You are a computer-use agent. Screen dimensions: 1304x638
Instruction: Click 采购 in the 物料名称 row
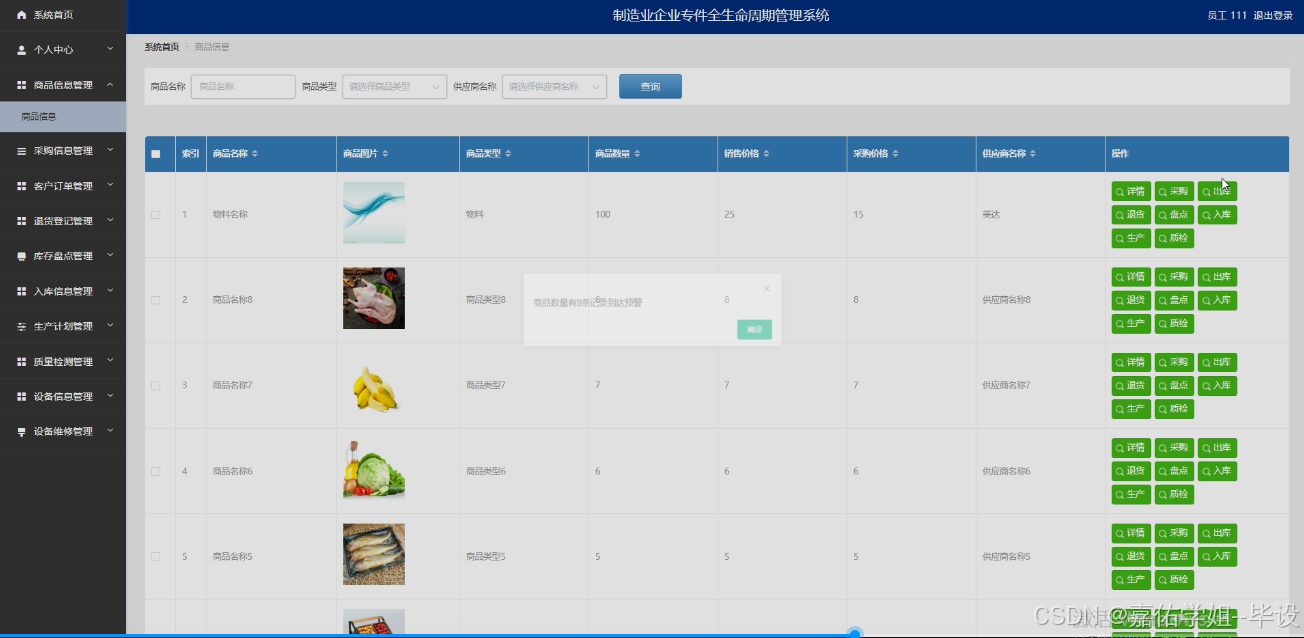1174,191
